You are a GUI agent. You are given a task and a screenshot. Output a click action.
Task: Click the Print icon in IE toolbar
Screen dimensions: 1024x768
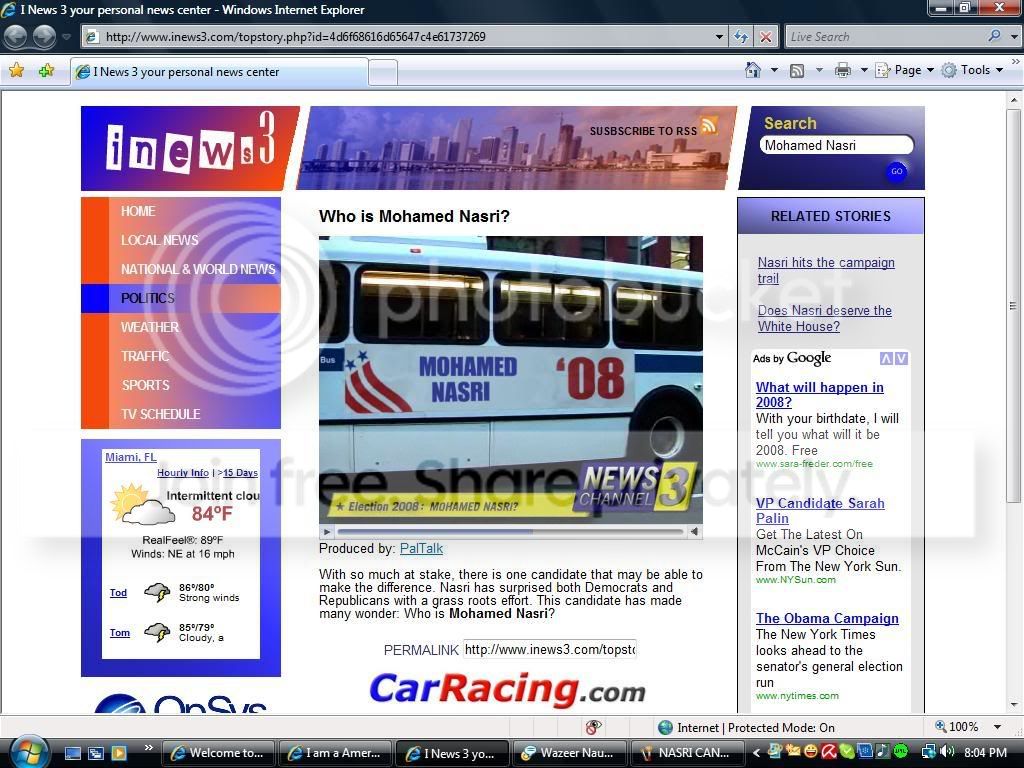point(842,71)
